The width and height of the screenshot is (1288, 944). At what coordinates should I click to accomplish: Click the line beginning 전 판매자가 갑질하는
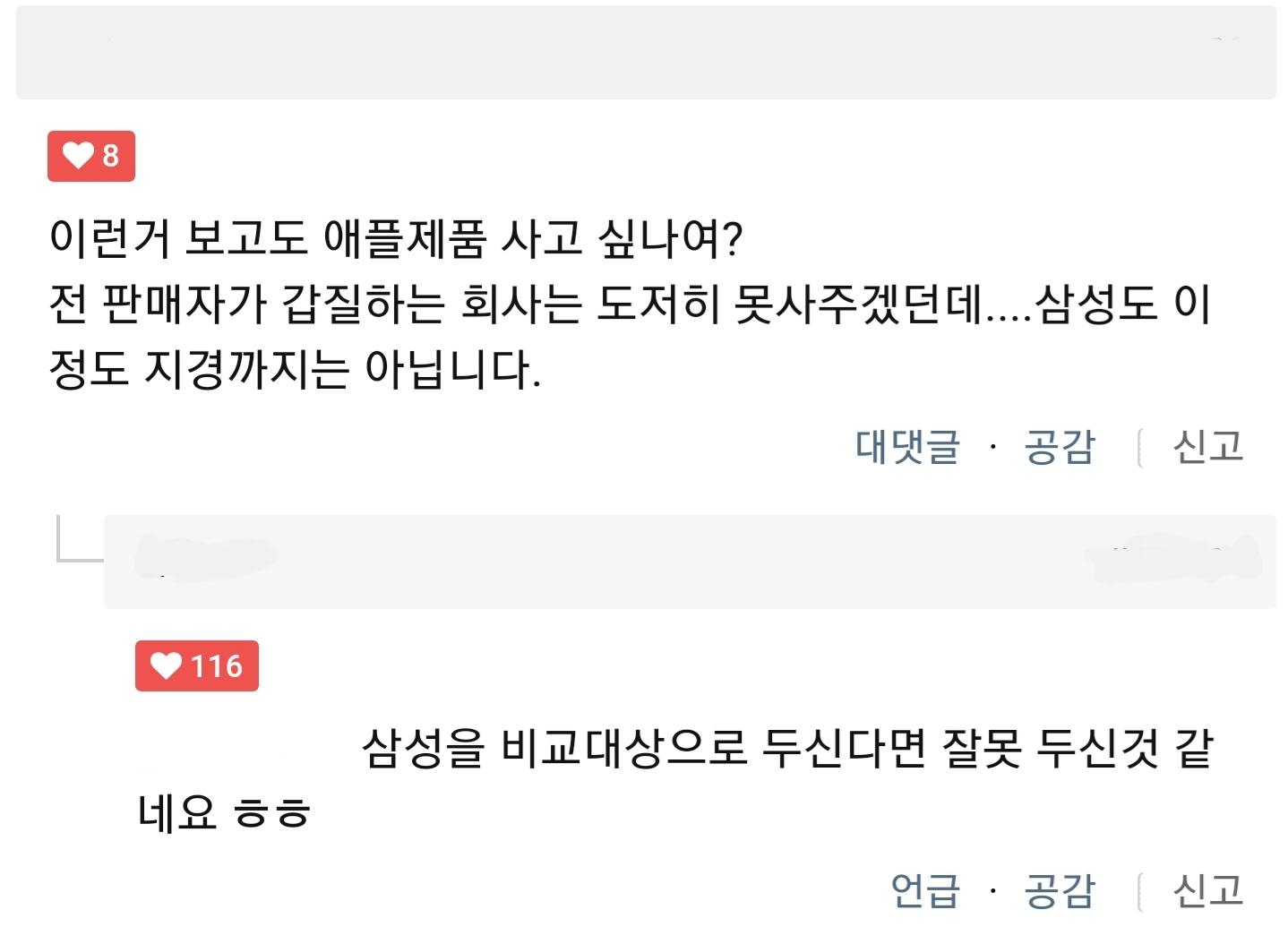click(627, 304)
